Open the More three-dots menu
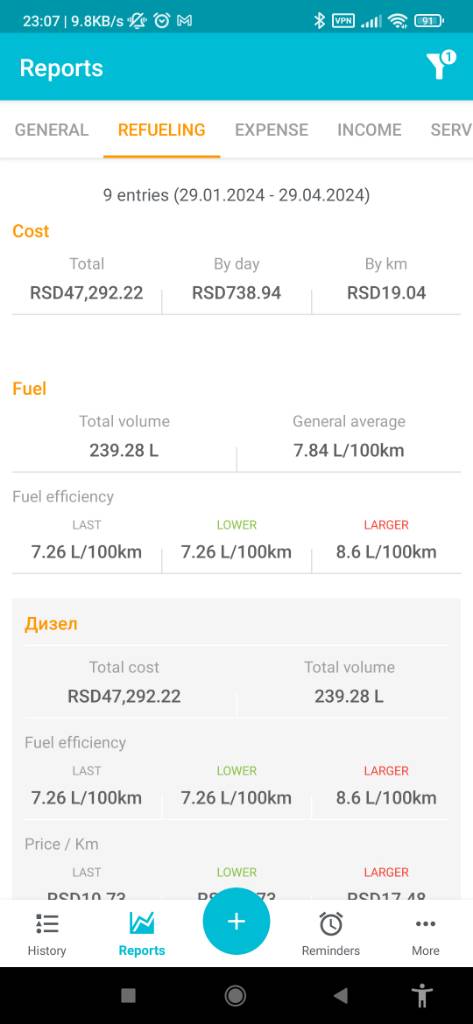The height and width of the screenshot is (1024, 473). [x=425, y=923]
